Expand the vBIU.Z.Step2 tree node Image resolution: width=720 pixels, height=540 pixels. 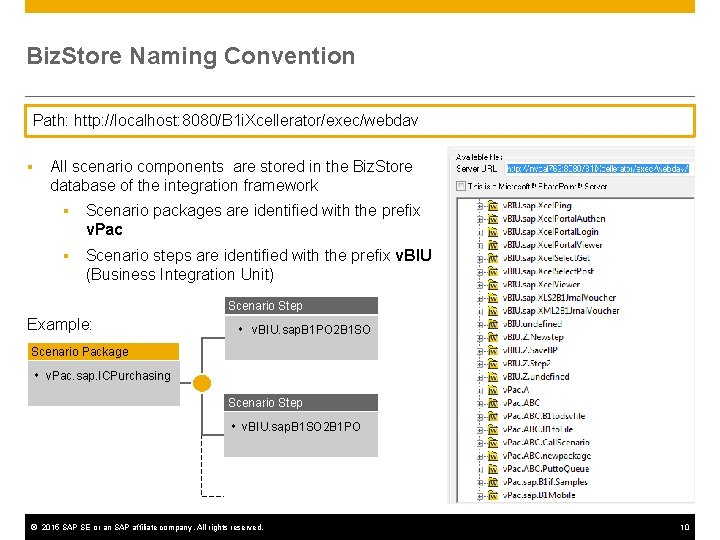pos(480,364)
